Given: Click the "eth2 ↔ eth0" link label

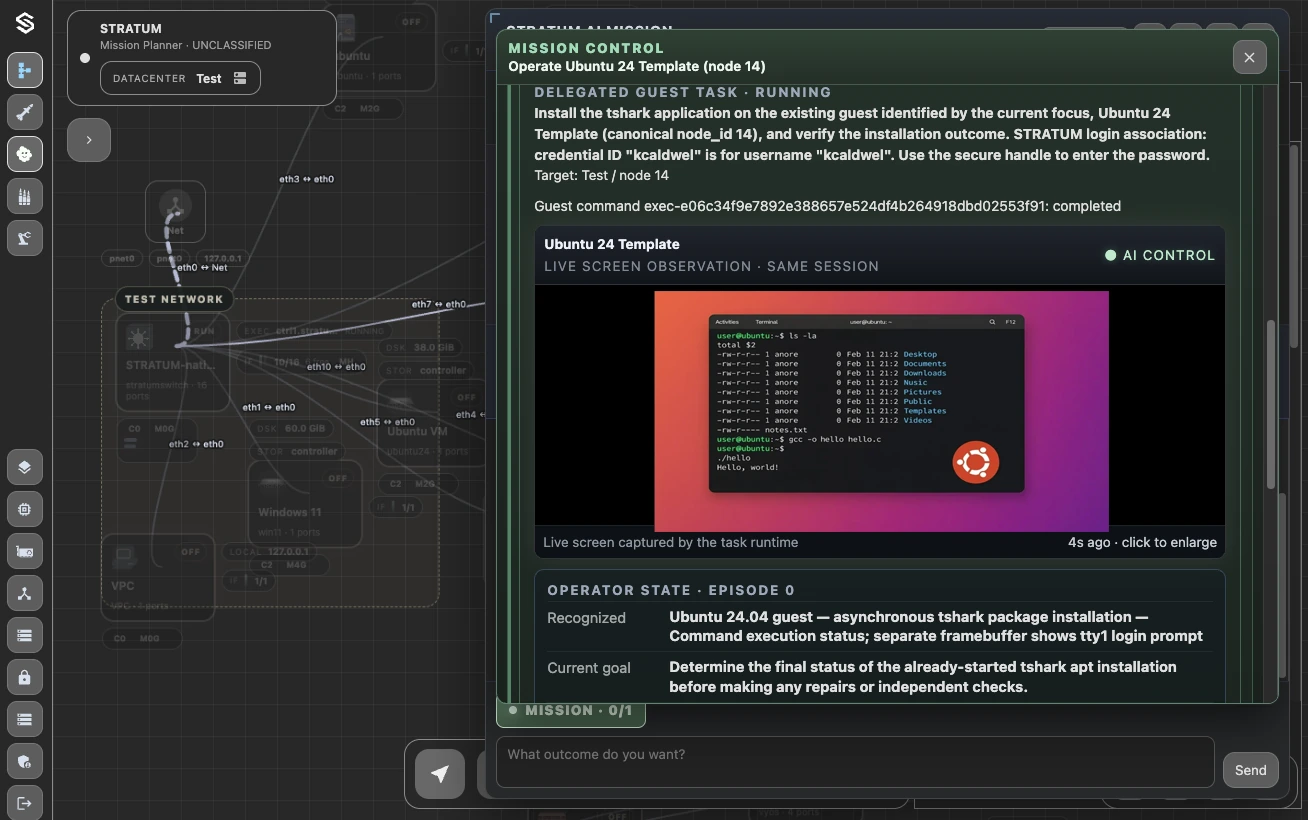Looking at the screenshot, I should pyautogui.click(x=196, y=444).
